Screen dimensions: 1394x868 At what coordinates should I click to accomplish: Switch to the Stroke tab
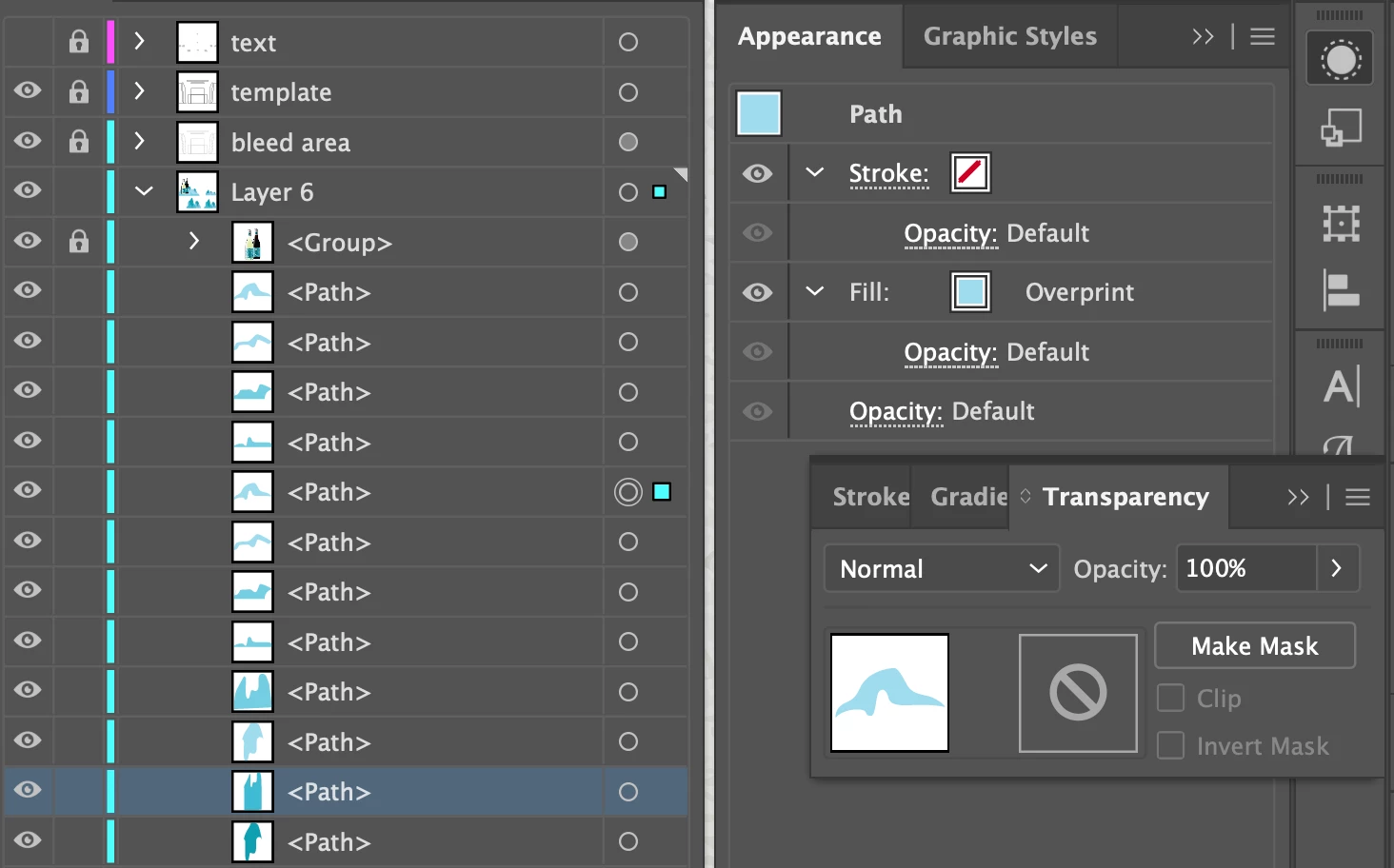870,497
